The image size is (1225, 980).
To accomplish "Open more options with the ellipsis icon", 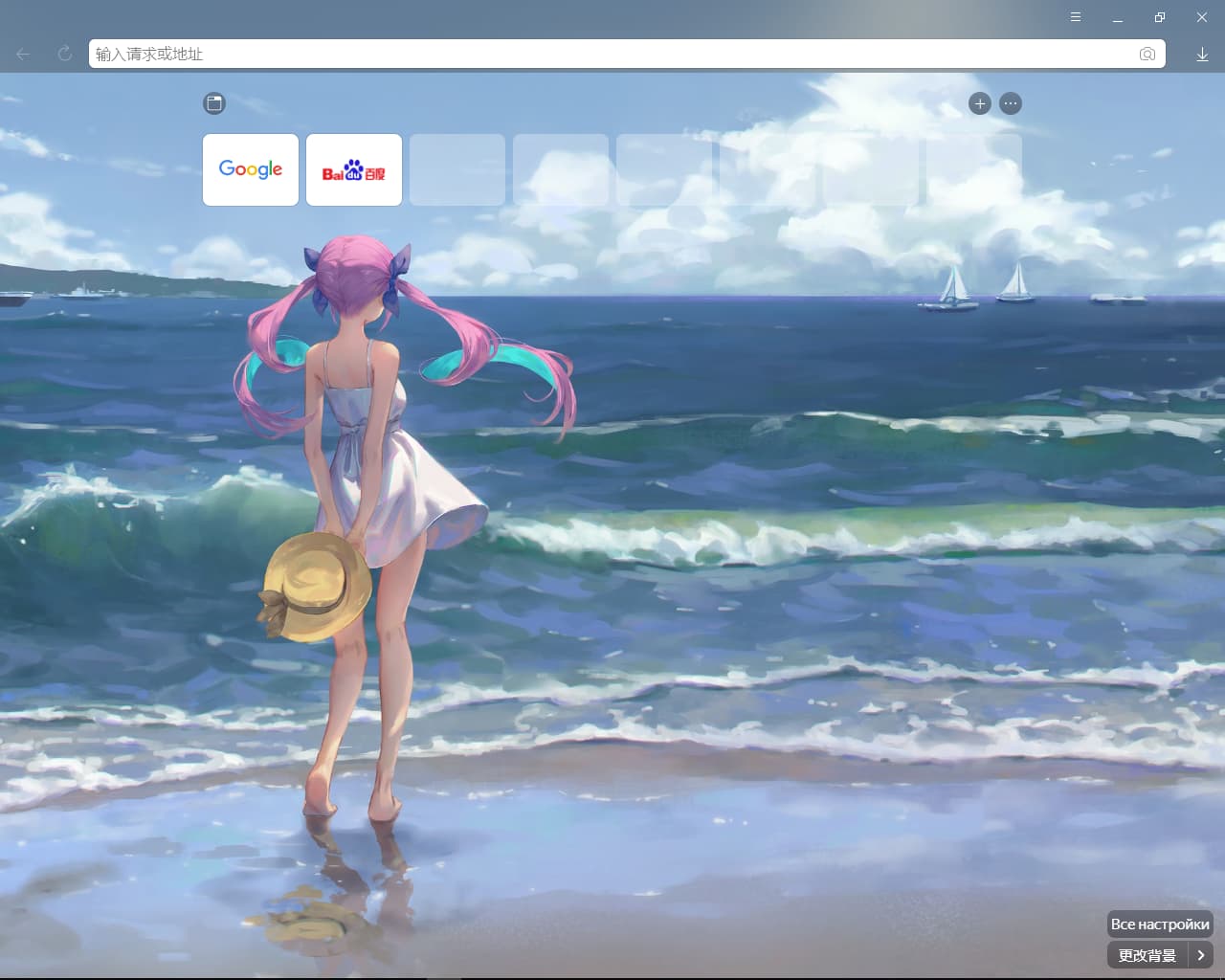I will (1011, 103).
